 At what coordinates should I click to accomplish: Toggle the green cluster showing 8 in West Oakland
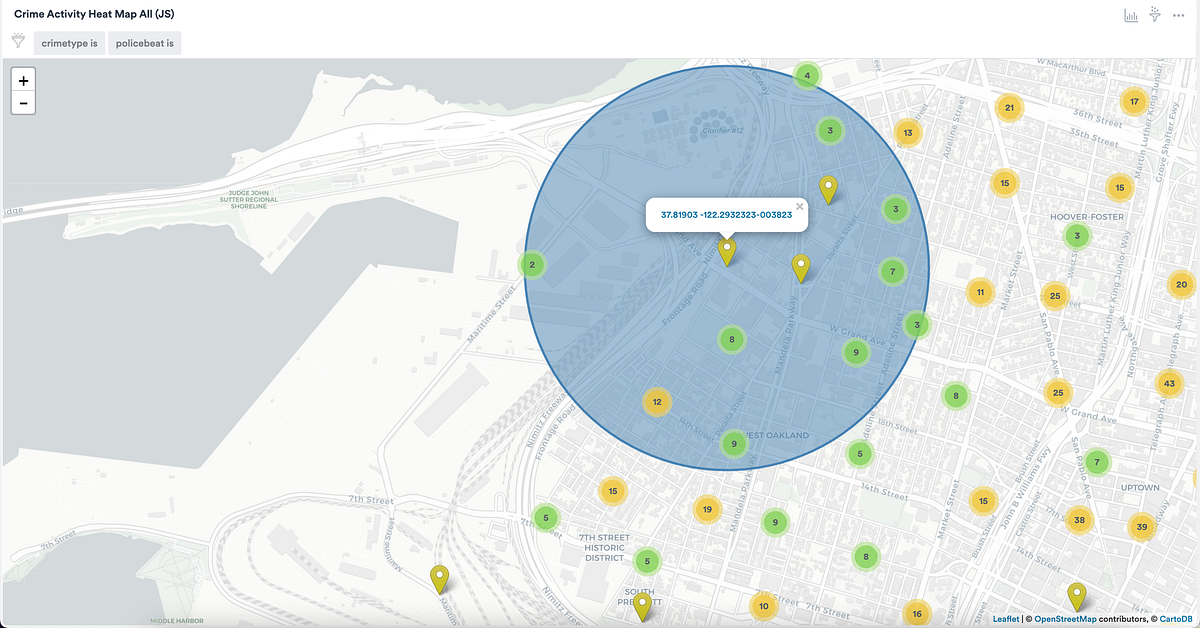(732, 339)
